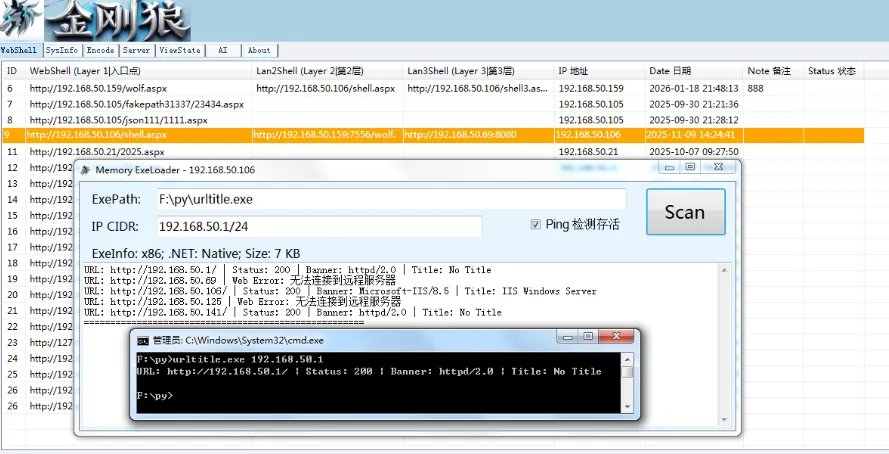Image resolution: width=889 pixels, height=454 pixels.
Task: Click cmd output line URL: http://192.168.50.1/
Action: pos(369,371)
